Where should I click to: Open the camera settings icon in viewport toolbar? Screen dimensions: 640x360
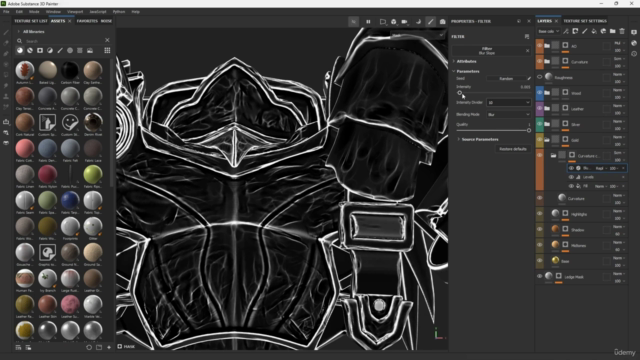point(404,22)
